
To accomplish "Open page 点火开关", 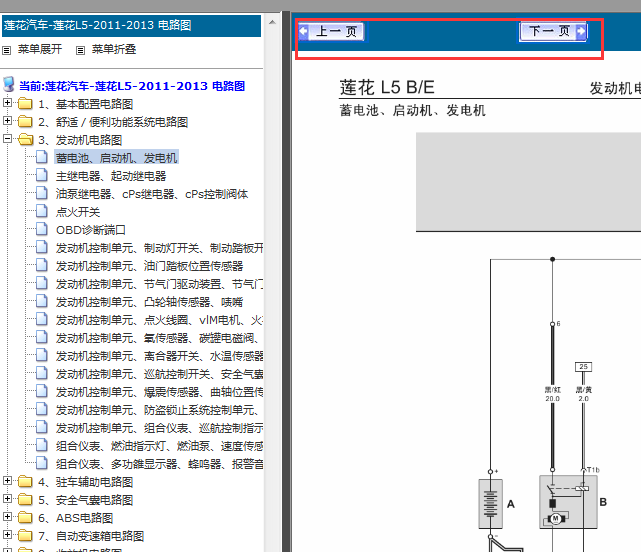I will tap(78, 212).
